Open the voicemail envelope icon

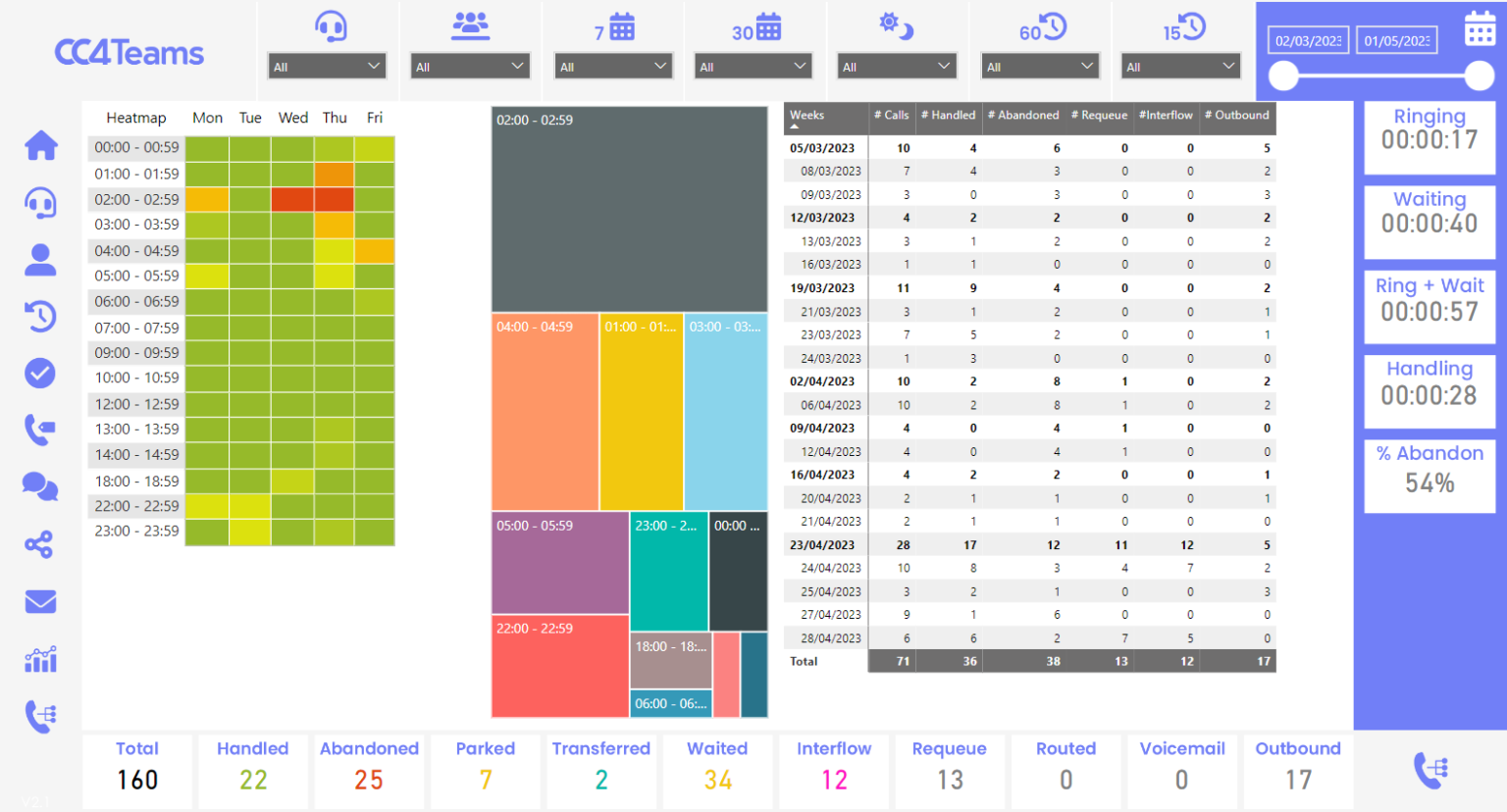(39, 601)
